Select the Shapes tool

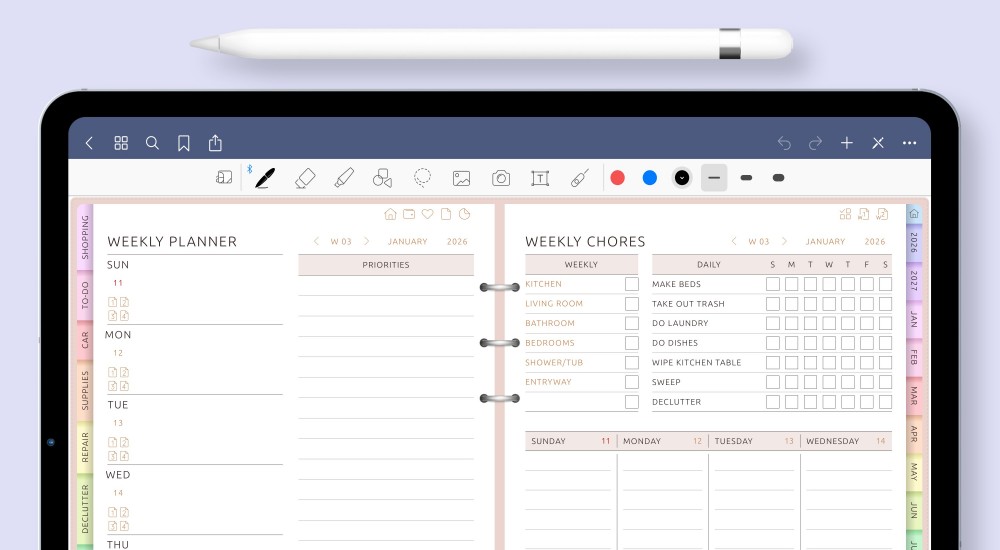click(x=382, y=178)
